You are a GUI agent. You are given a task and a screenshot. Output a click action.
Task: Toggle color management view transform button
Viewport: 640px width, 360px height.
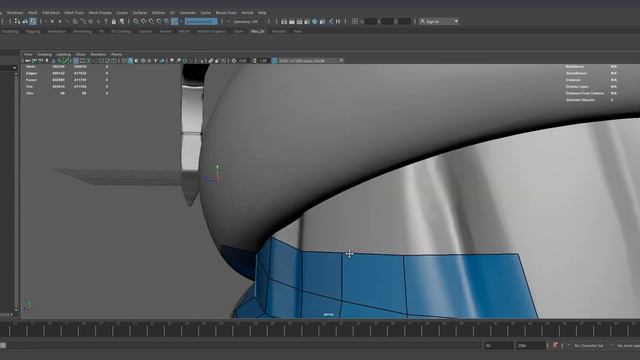[x=274, y=61]
